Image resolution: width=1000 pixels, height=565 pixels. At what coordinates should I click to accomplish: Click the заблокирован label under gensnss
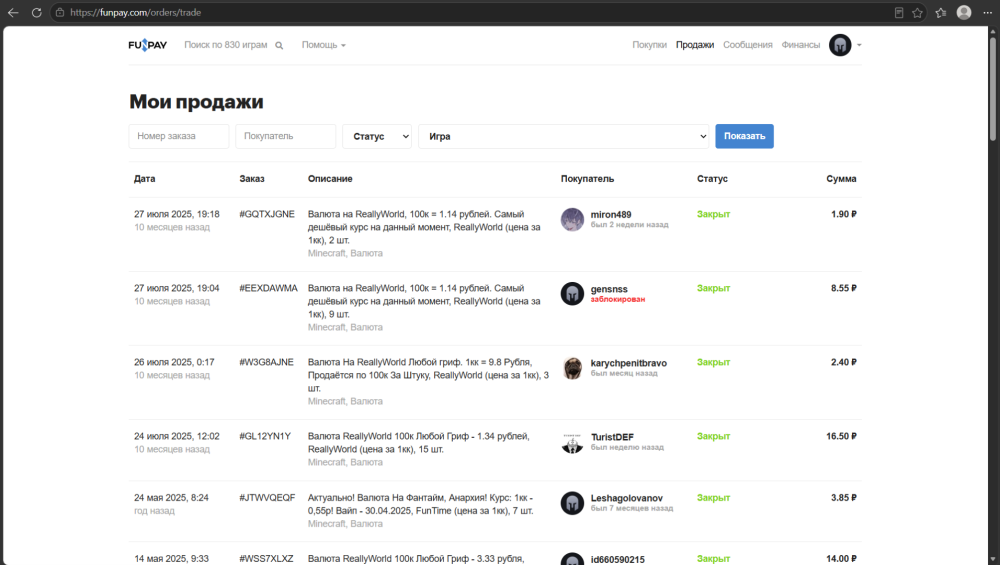[x=617, y=299]
